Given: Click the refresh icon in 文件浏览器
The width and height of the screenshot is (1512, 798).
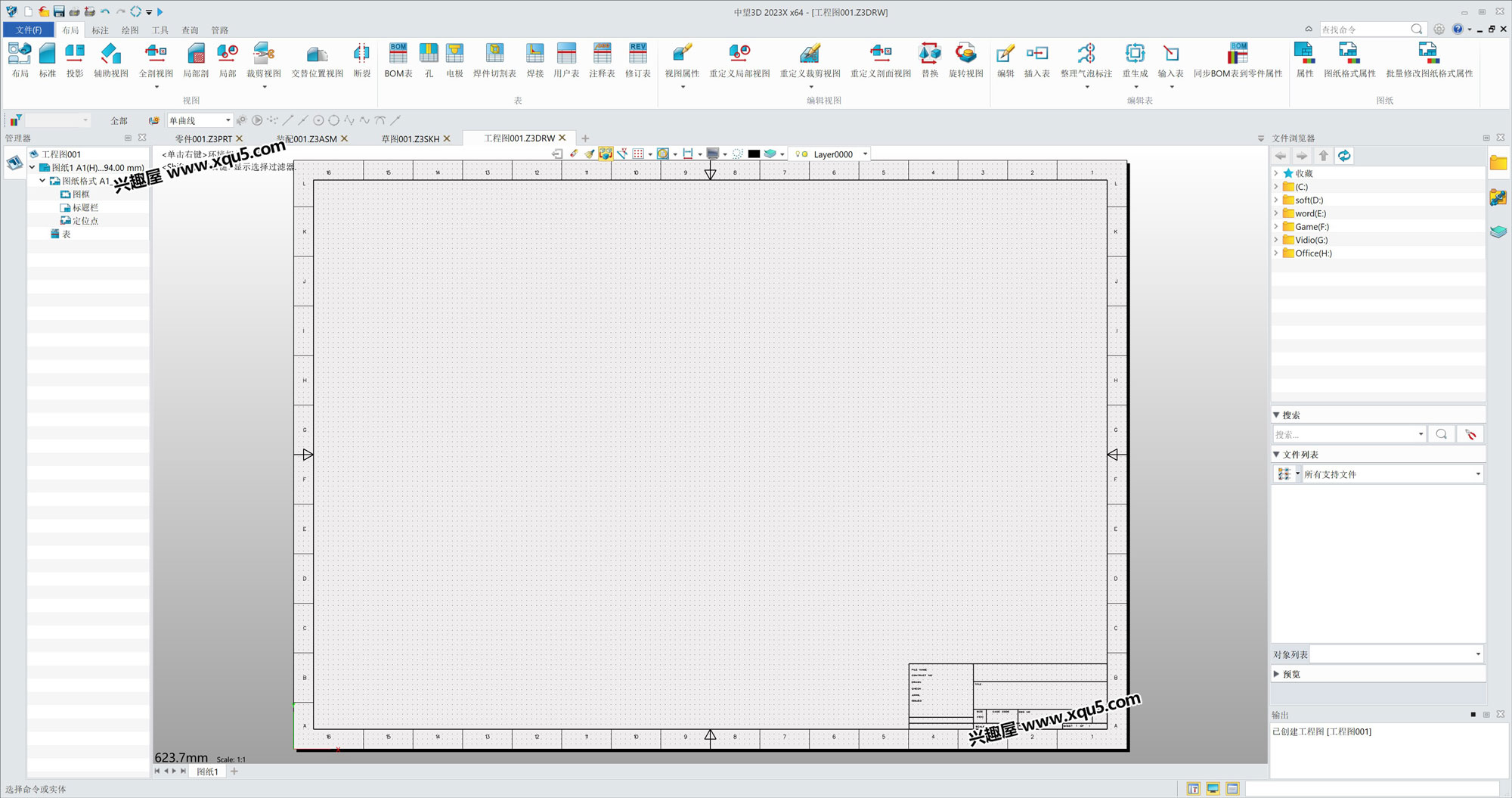Looking at the screenshot, I should pyautogui.click(x=1344, y=156).
